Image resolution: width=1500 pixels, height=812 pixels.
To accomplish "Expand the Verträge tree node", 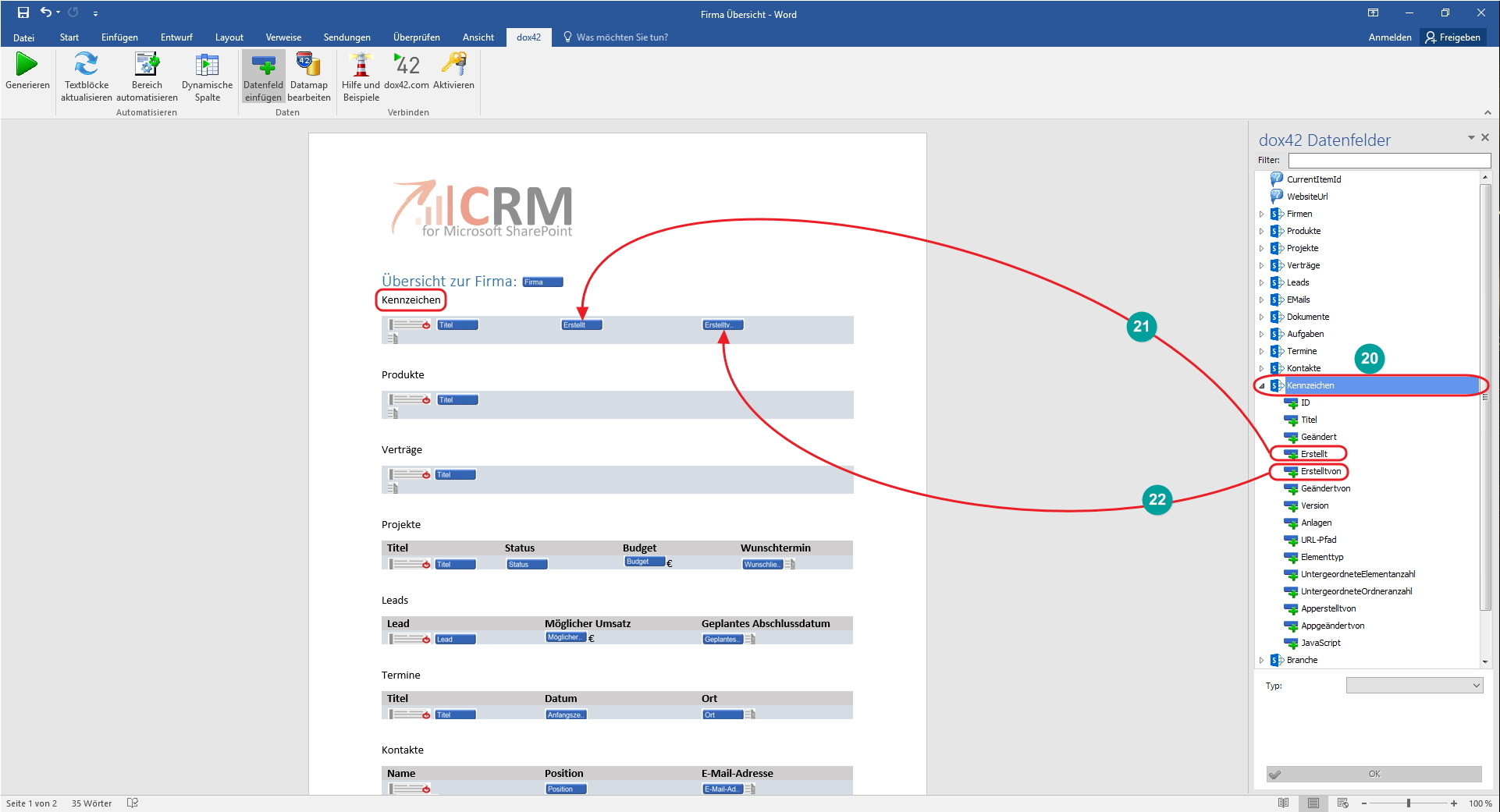I will [x=1261, y=265].
